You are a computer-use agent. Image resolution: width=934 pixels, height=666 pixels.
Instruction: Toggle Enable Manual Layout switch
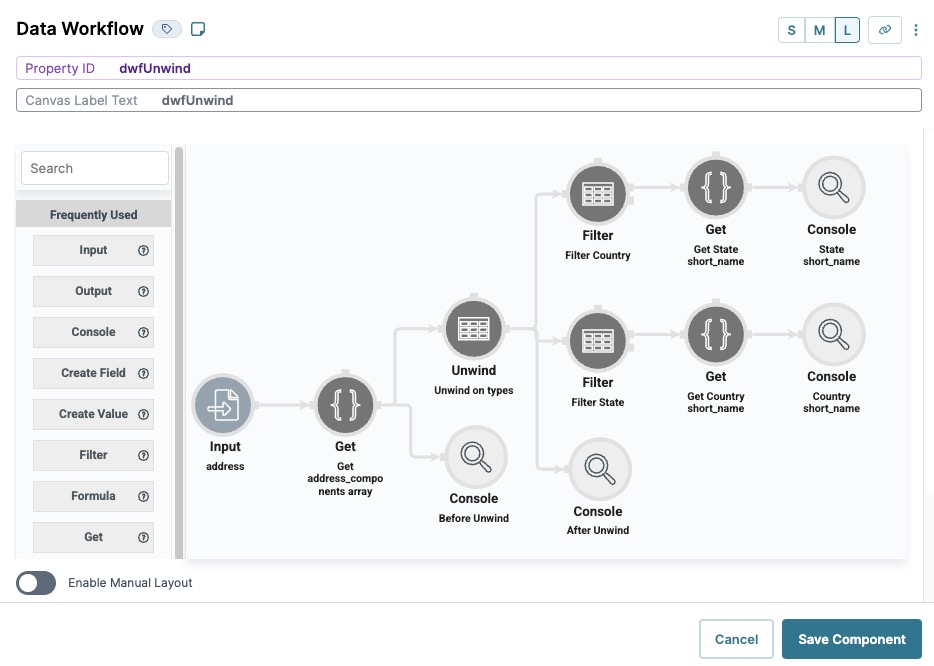(x=36, y=583)
